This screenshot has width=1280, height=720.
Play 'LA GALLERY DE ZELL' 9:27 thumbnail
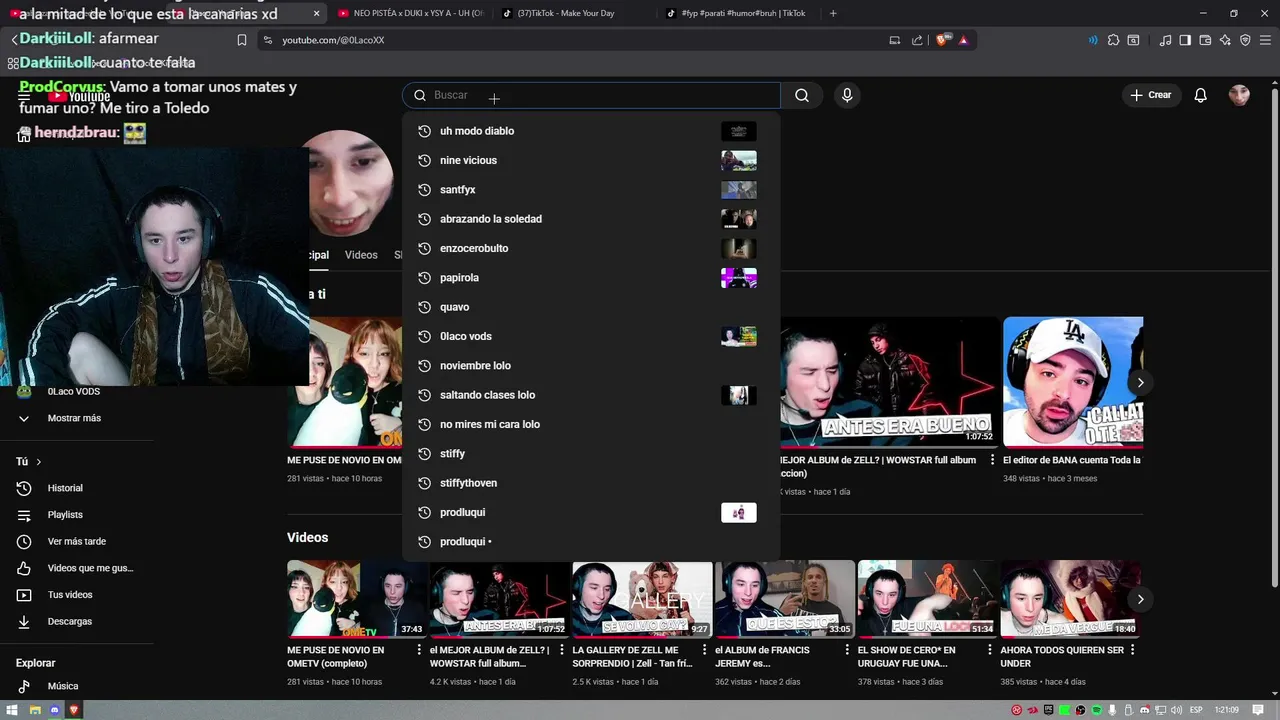click(x=642, y=598)
